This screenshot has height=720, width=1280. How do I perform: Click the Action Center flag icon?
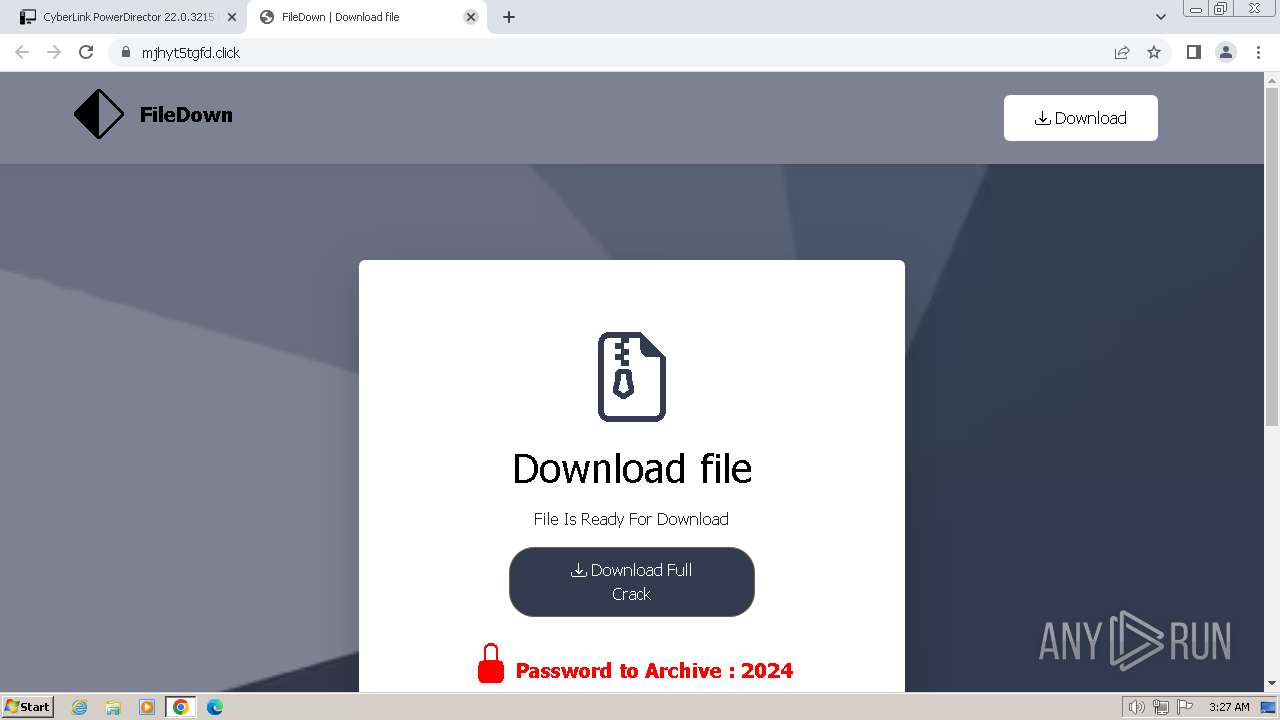(1185, 707)
